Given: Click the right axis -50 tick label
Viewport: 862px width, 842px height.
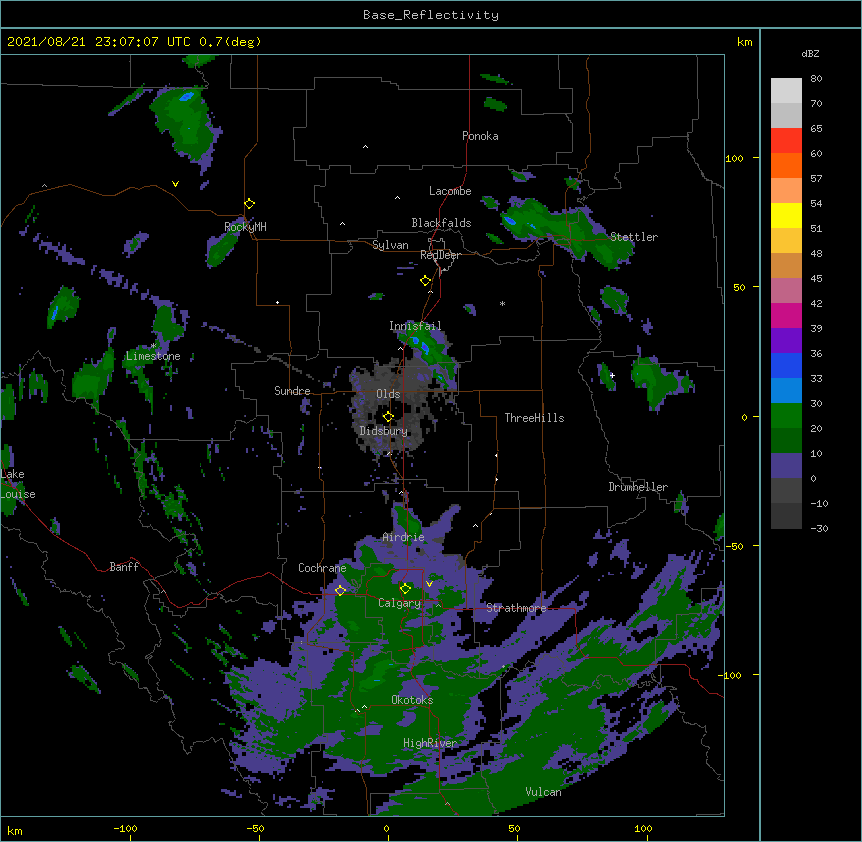Looking at the screenshot, I should point(734,546).
